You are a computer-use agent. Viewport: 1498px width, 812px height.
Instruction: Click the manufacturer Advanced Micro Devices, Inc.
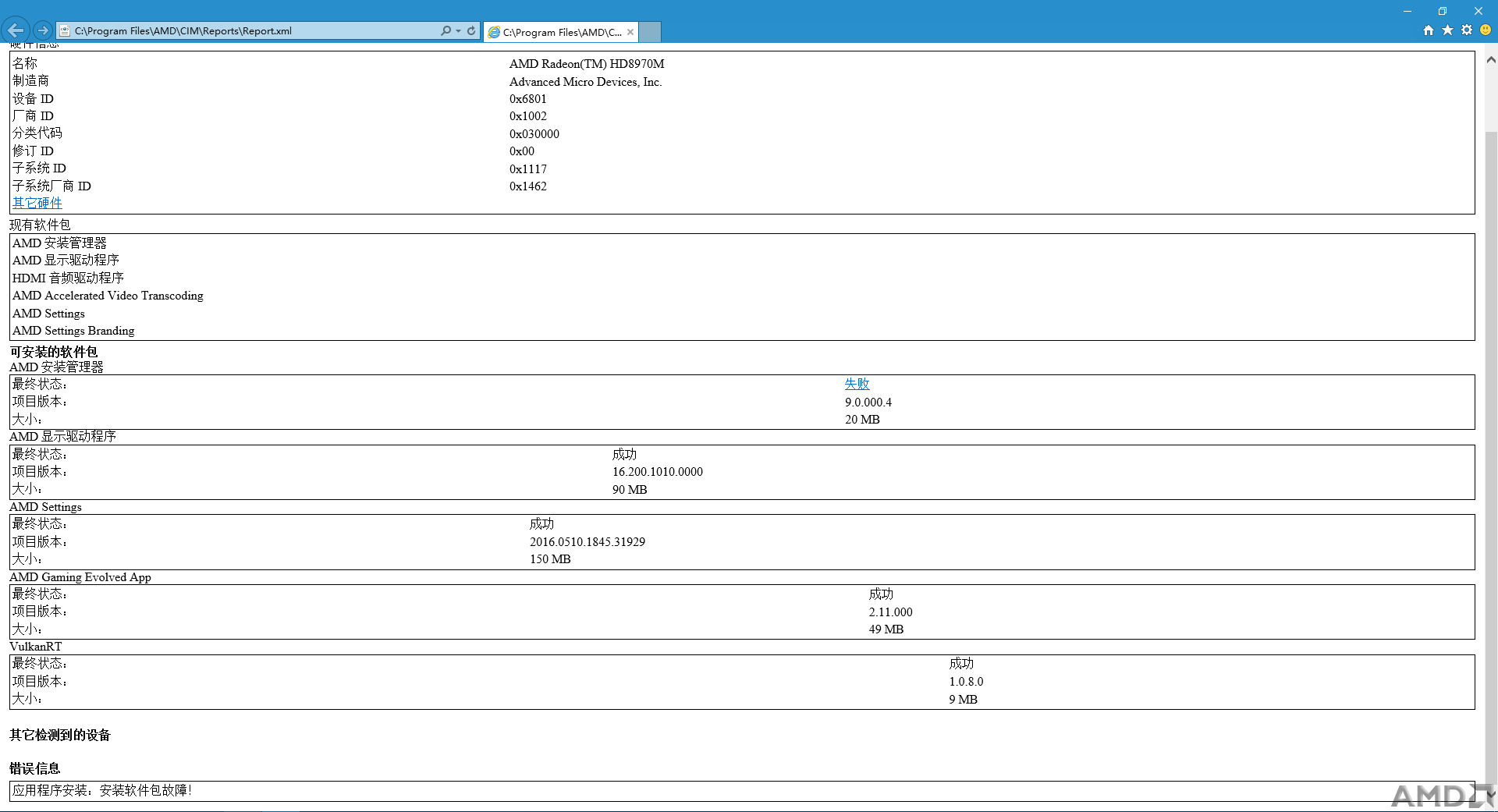coord(585,82)
